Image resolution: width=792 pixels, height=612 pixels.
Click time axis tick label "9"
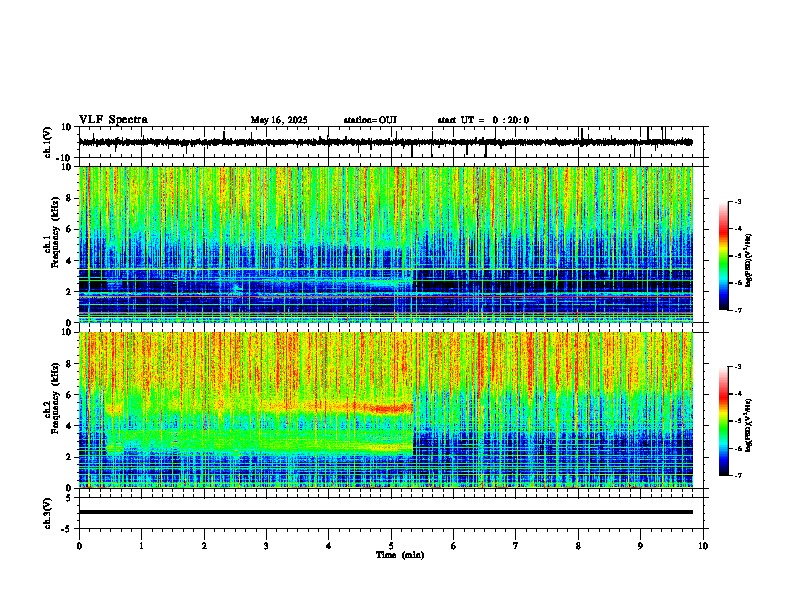pos(640,545)
